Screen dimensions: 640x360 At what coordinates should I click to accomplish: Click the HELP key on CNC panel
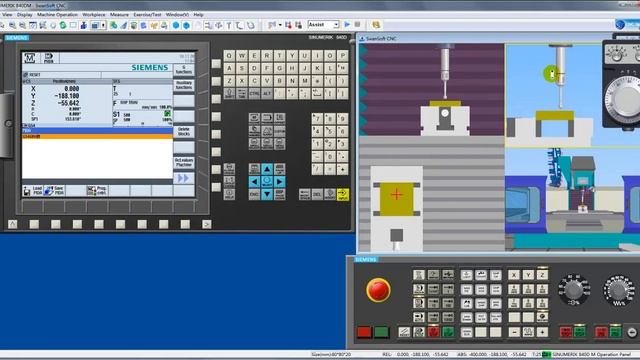tap(229, 194)
